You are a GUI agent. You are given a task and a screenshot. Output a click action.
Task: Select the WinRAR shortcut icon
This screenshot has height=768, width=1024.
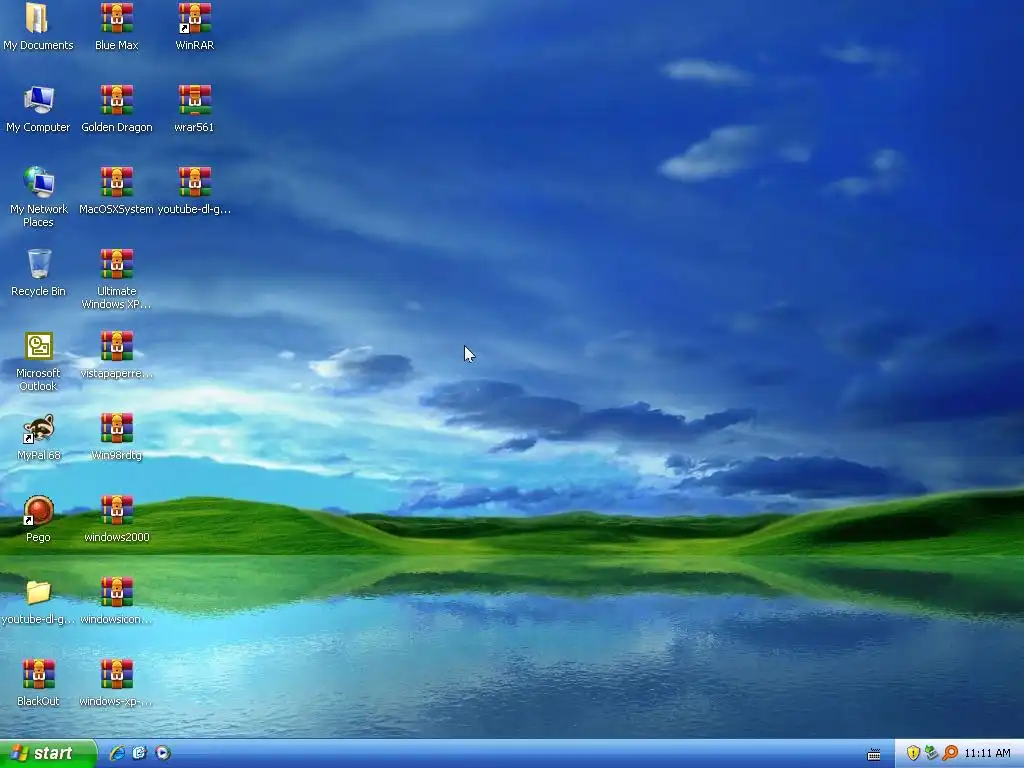(195, 18)
